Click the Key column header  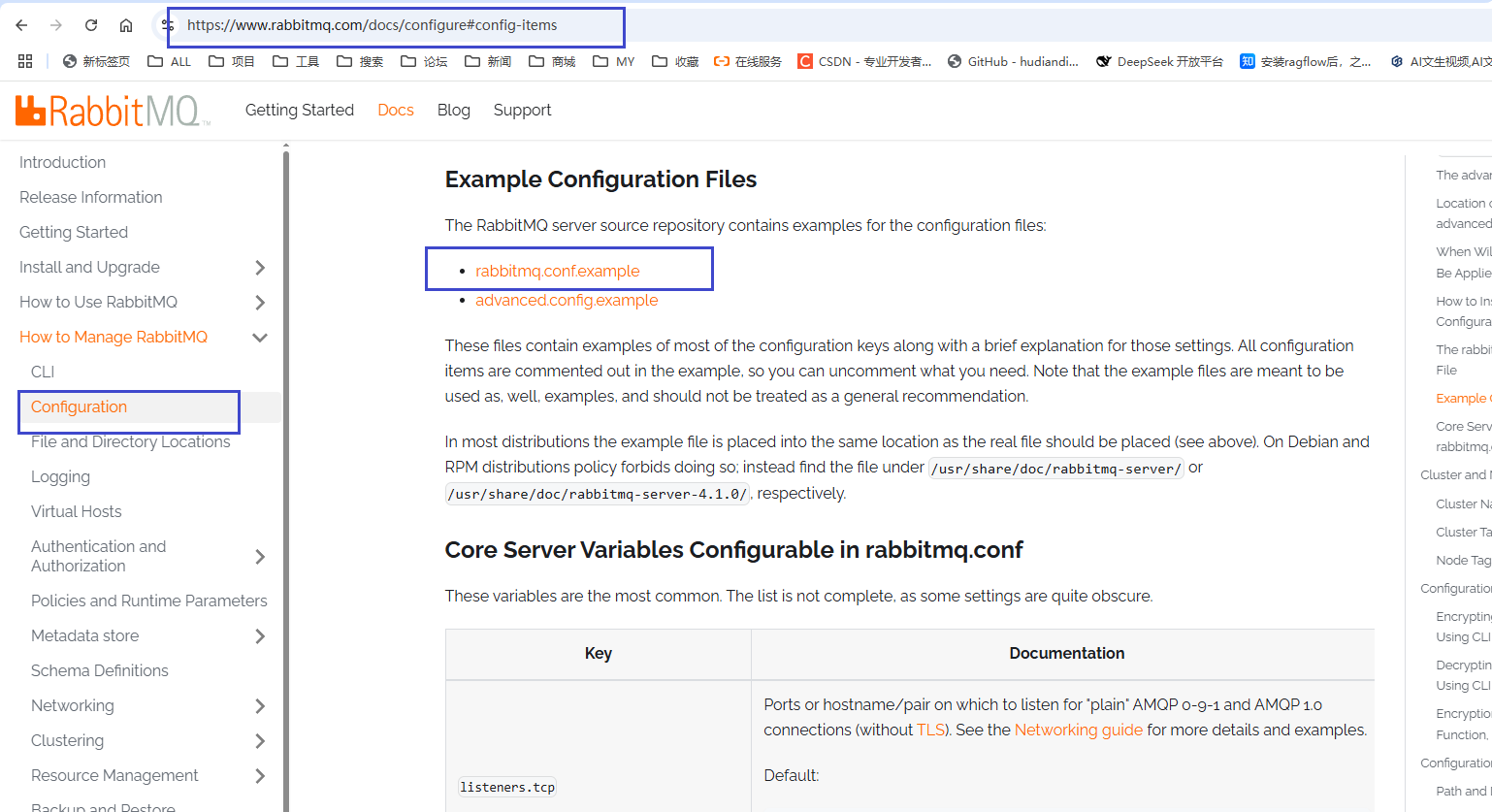point(599,653)
